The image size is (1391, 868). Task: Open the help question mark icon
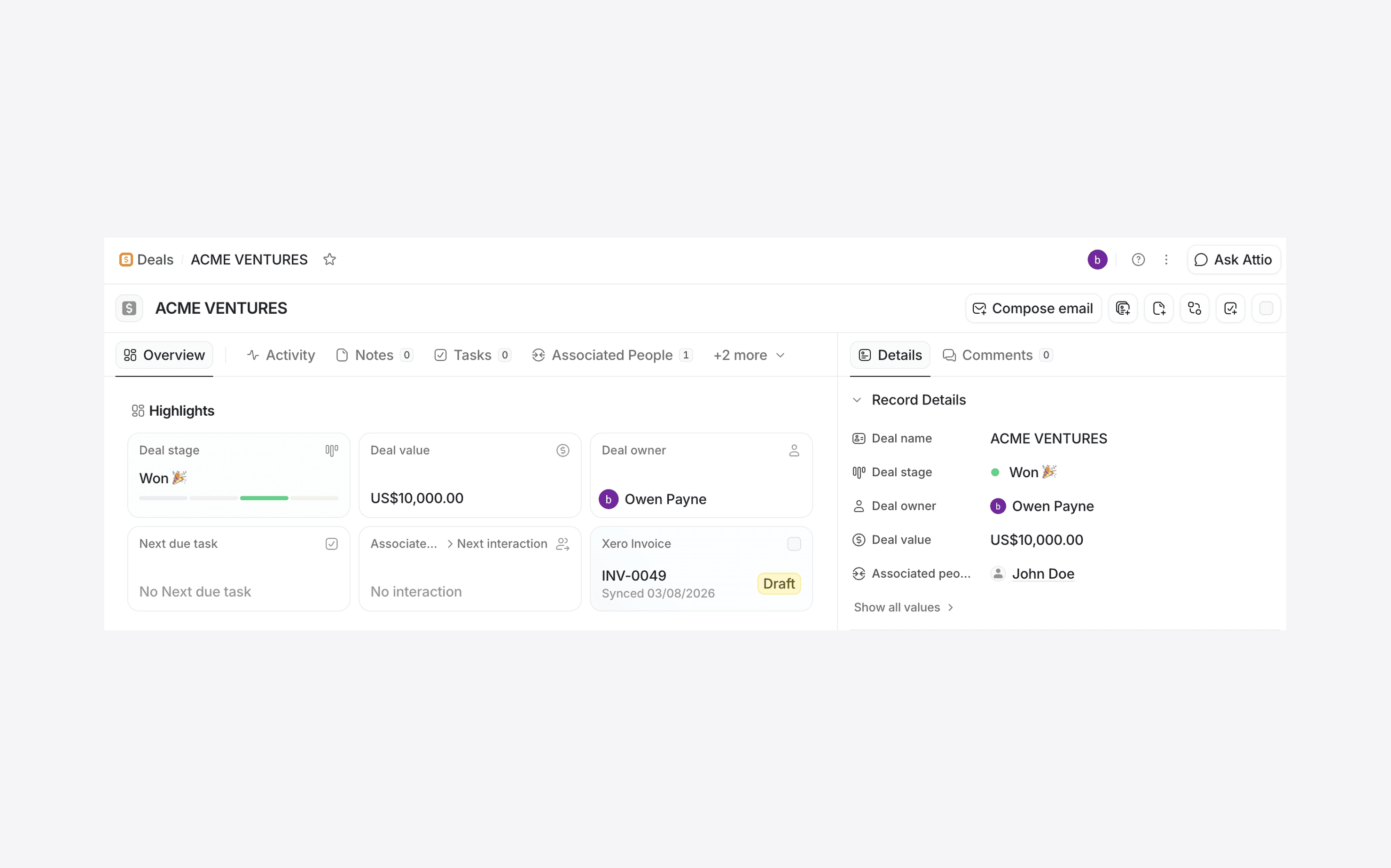[1138, 259]
